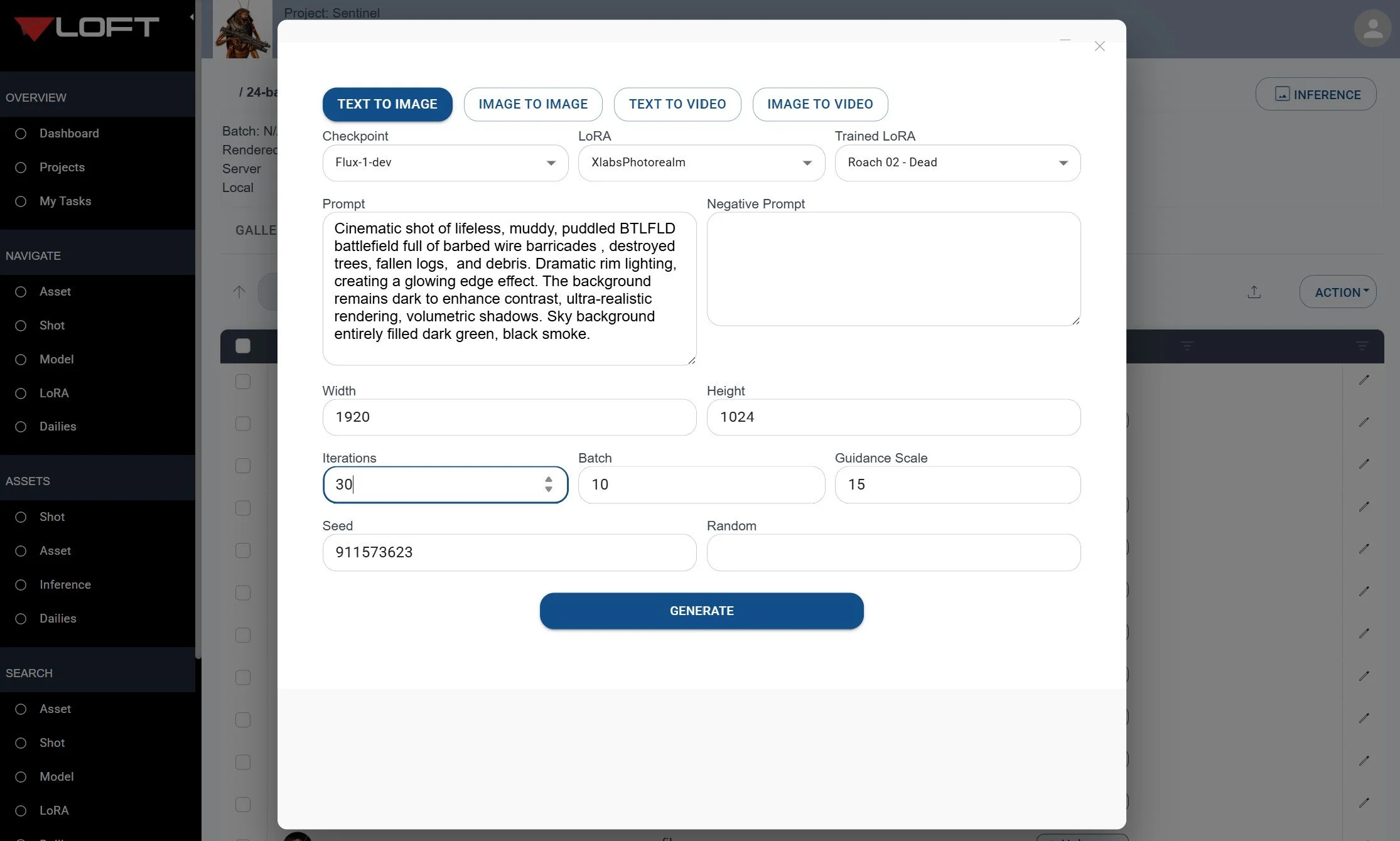1400x841 pixels.
Task: Click right column filter icon in table header
Action: (x=1362, y=346)
